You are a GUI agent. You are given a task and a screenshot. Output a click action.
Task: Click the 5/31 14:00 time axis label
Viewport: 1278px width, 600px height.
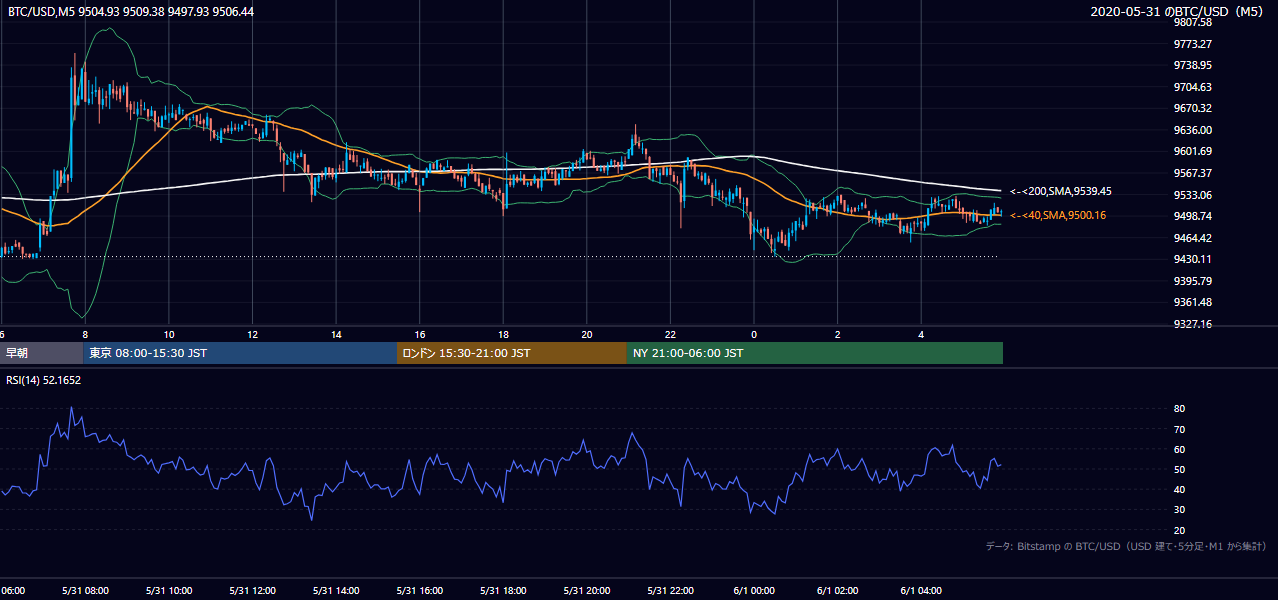336,591
